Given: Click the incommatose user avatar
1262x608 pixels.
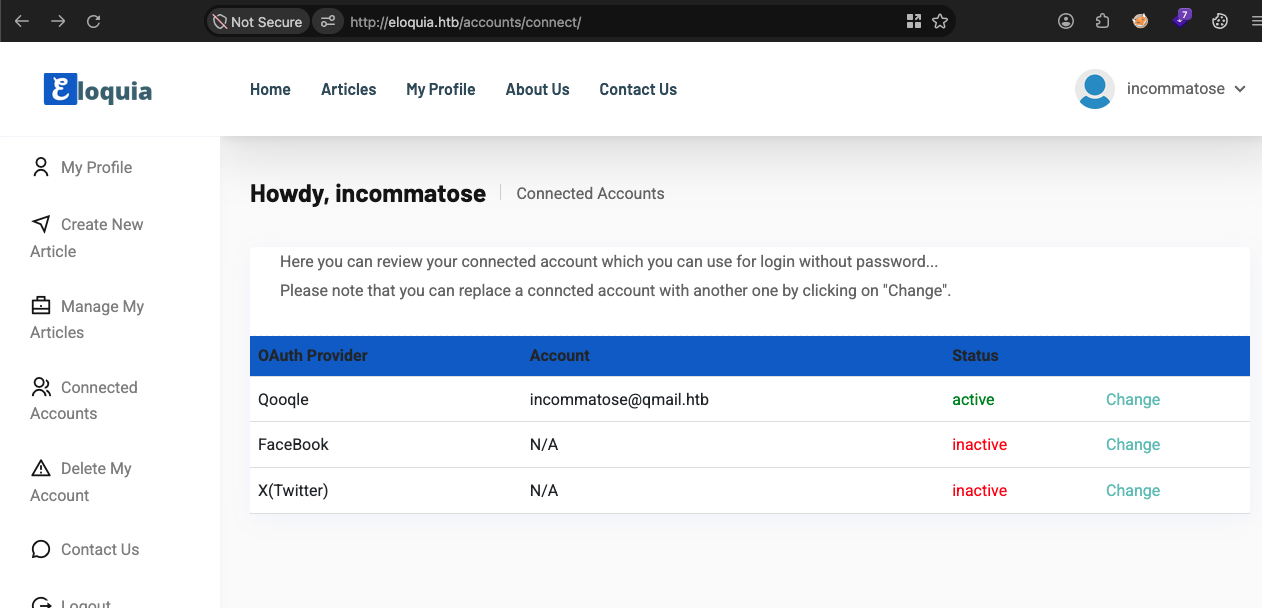Looking at the screenshot, I should [x=1095, y=89].
